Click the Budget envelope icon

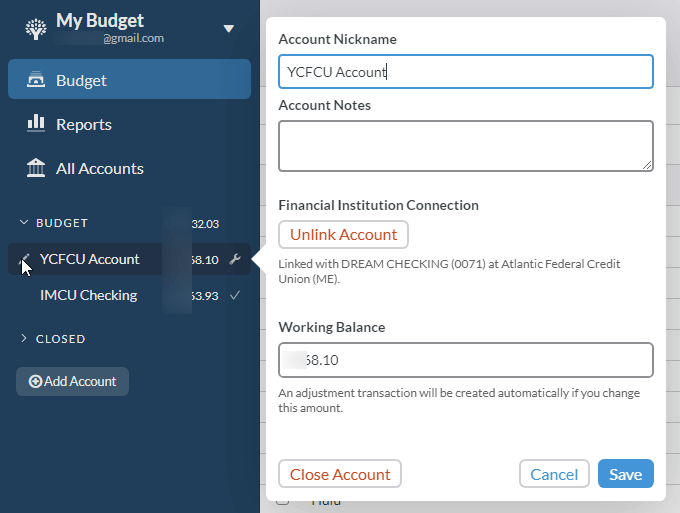tap(36, 80)
